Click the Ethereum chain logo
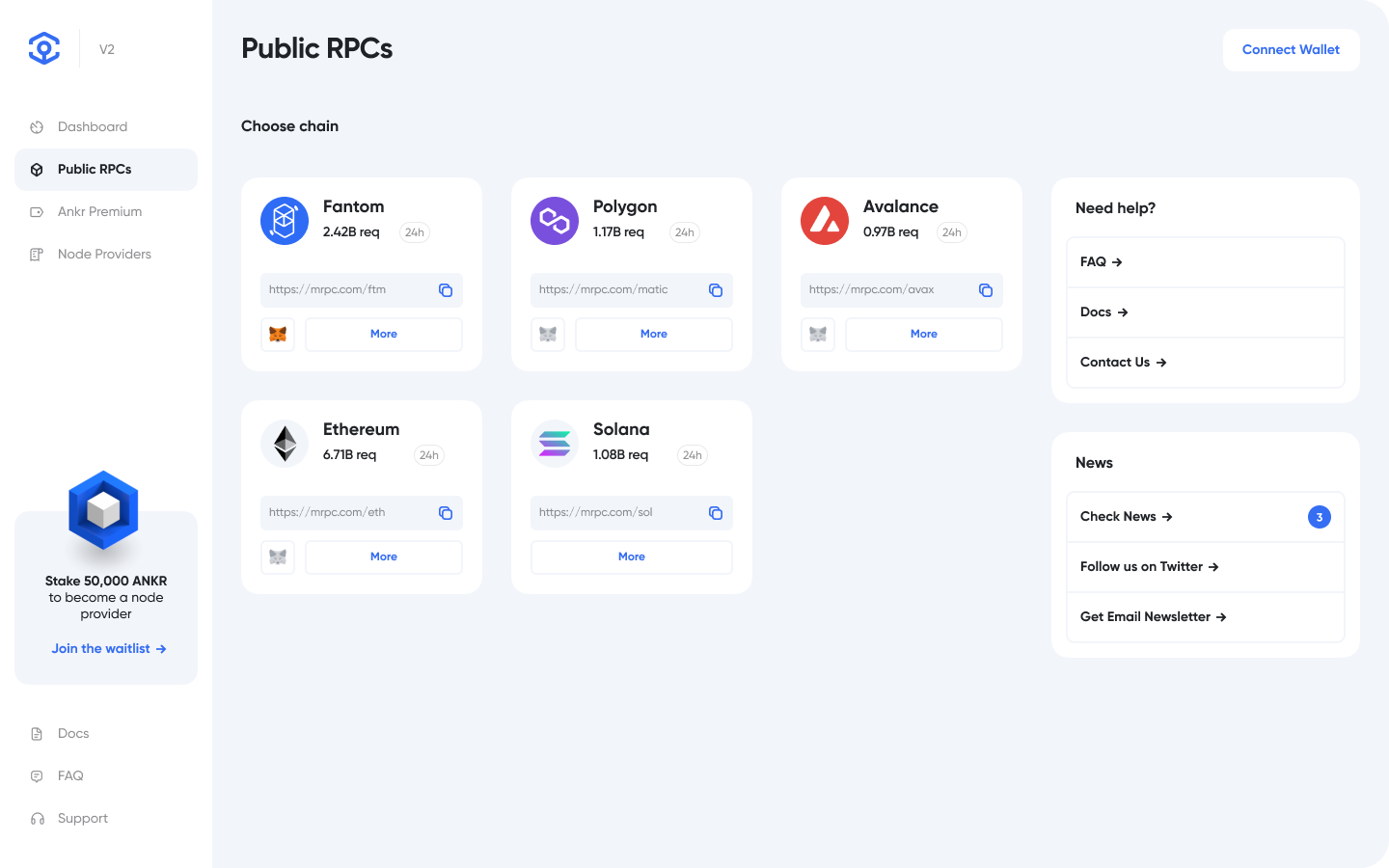 285,444
